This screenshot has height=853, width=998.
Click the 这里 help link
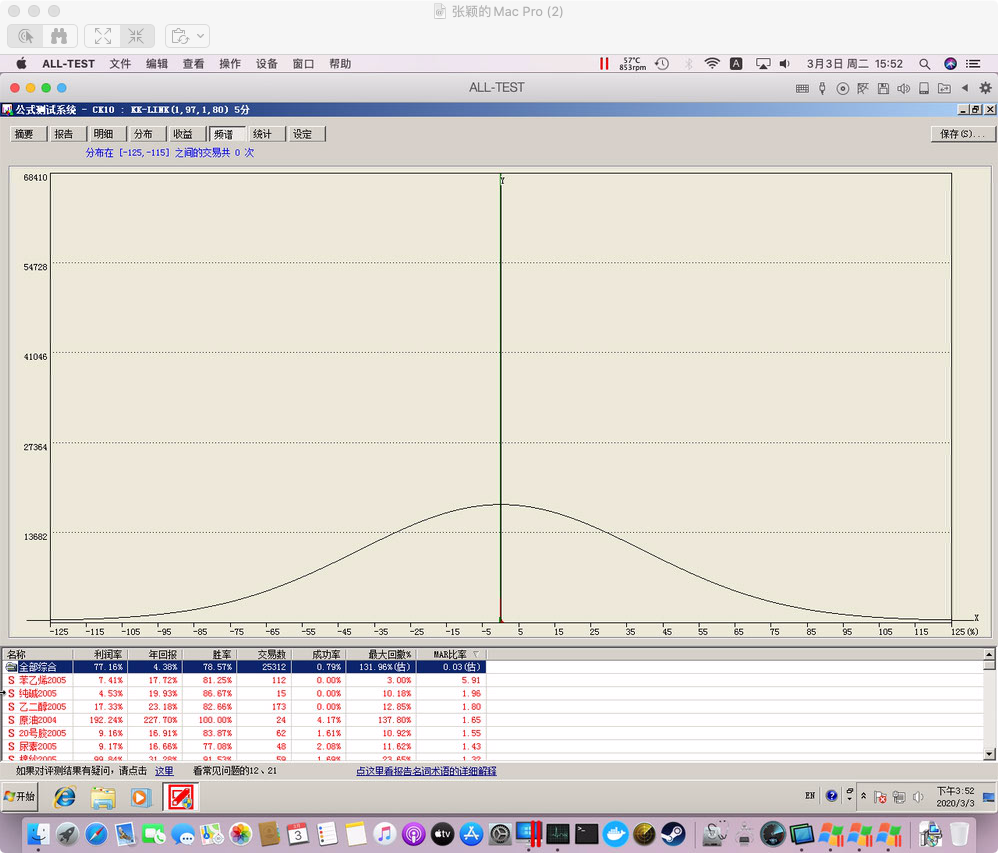pyautogui.click(x=164, y=771)
